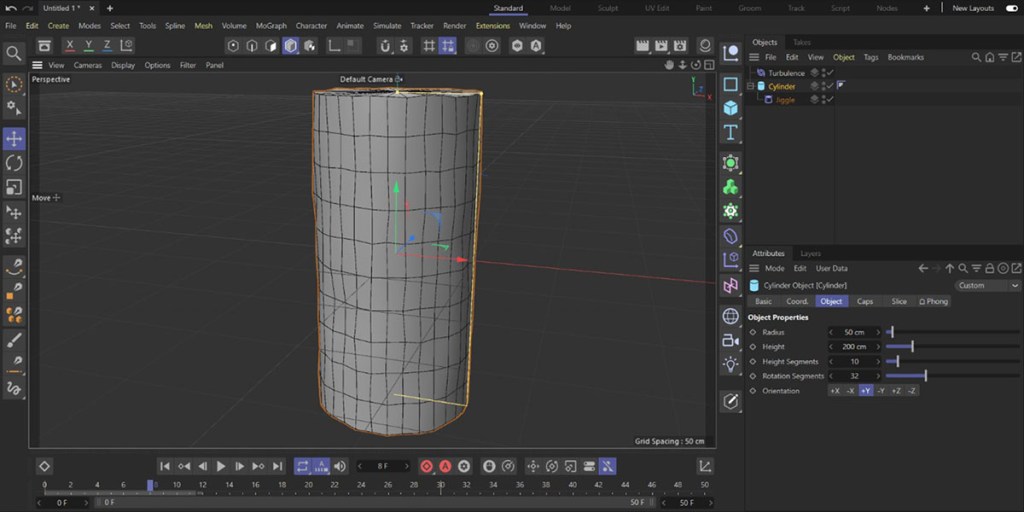The image size is (1024, 512).
Task: Add a Cube primitive from the palette
Action: pyautogui.click(x=731, y=108)
